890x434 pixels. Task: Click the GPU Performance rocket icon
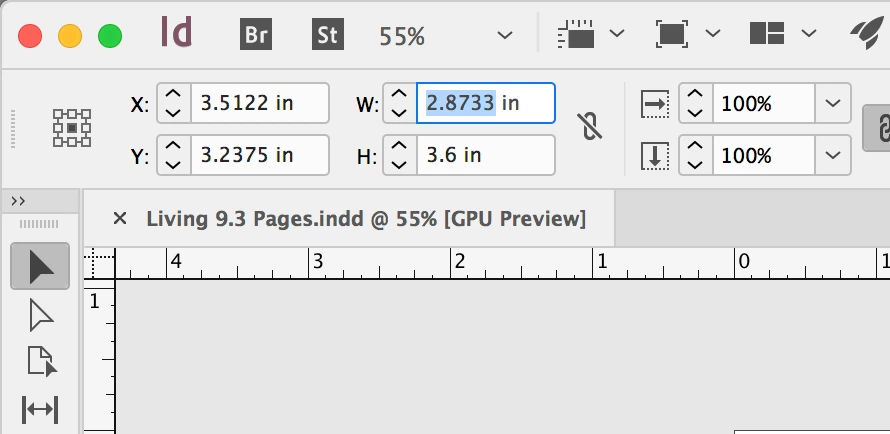pyautogui.click(x=868, y=33)
